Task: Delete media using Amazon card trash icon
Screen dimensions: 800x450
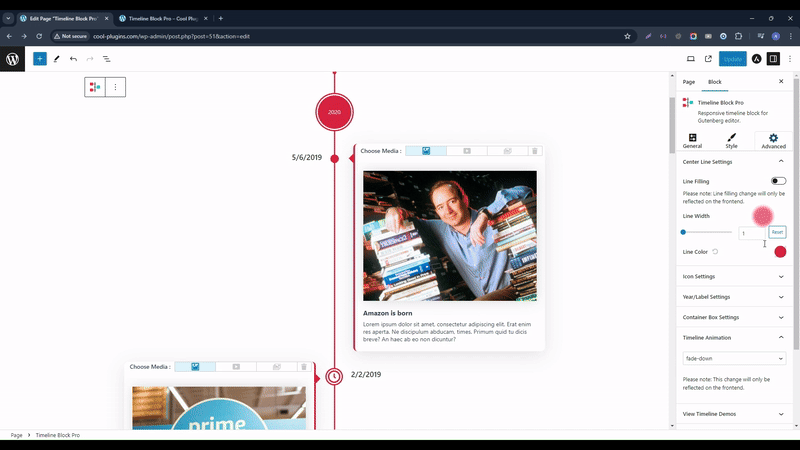Action: click(534, 151)
